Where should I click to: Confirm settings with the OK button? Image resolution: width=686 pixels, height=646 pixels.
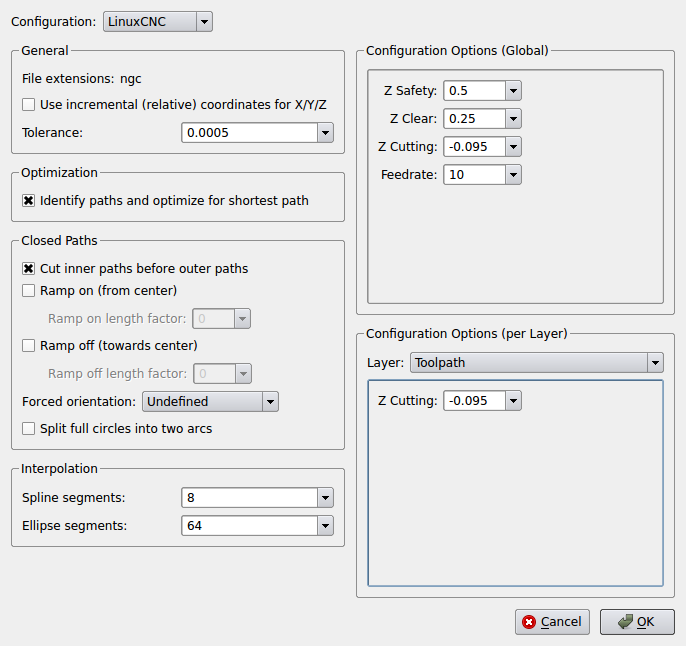[x=637, y=622]
